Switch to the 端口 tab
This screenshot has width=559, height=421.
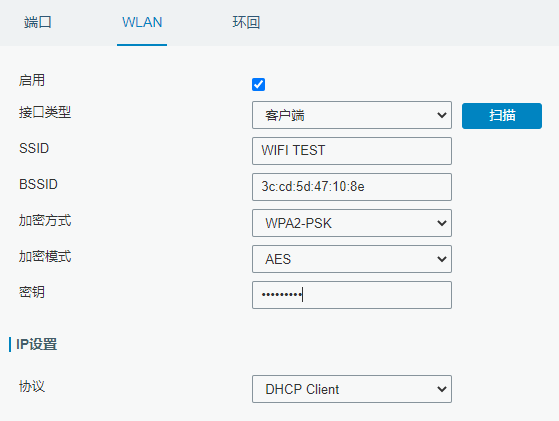point(37,22)
